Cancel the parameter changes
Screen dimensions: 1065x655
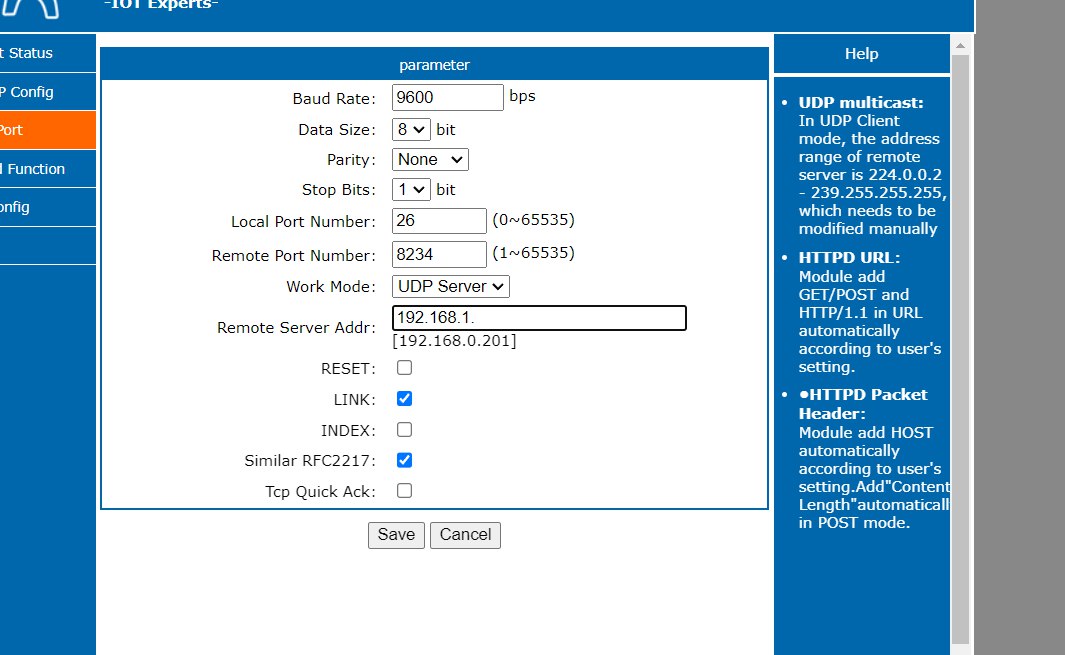click(465, 535)
